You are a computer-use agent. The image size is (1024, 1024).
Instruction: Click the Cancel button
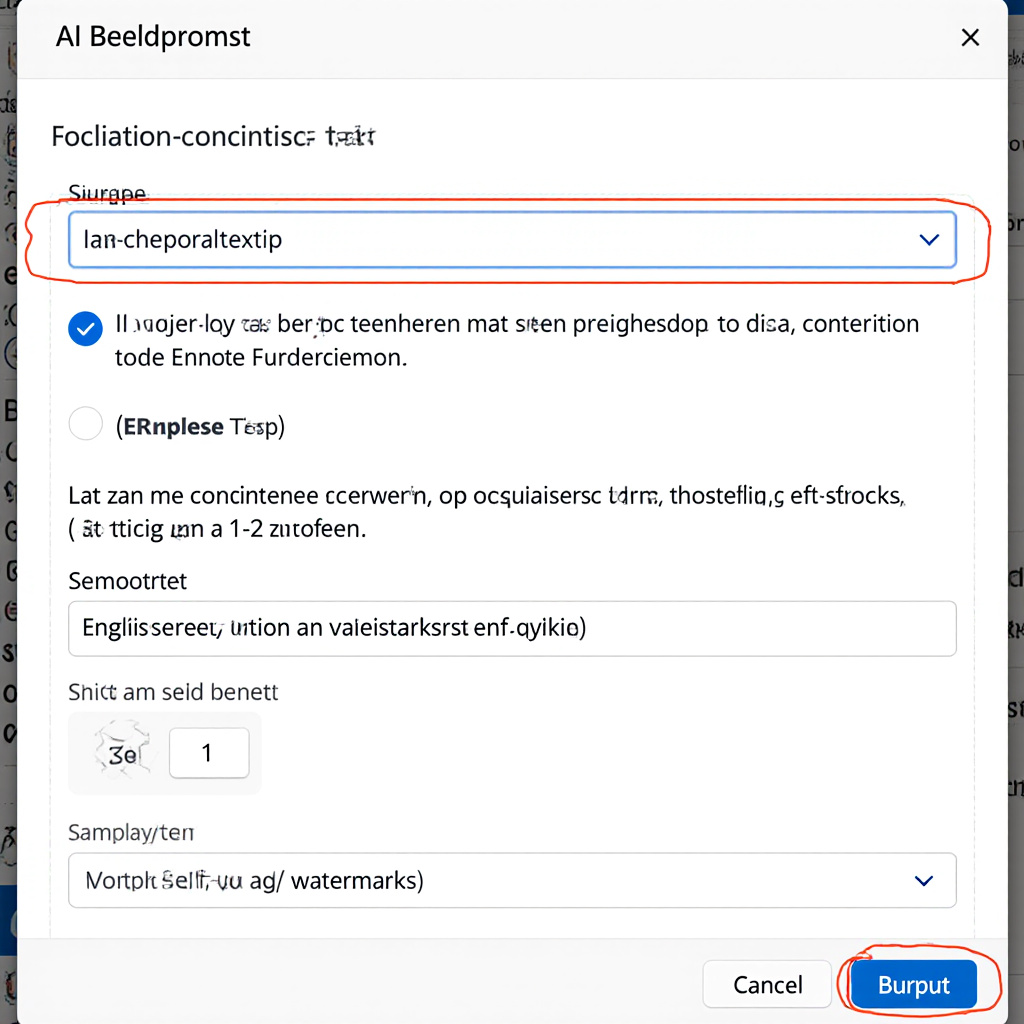pyautogui.click(x=767, y=984)
